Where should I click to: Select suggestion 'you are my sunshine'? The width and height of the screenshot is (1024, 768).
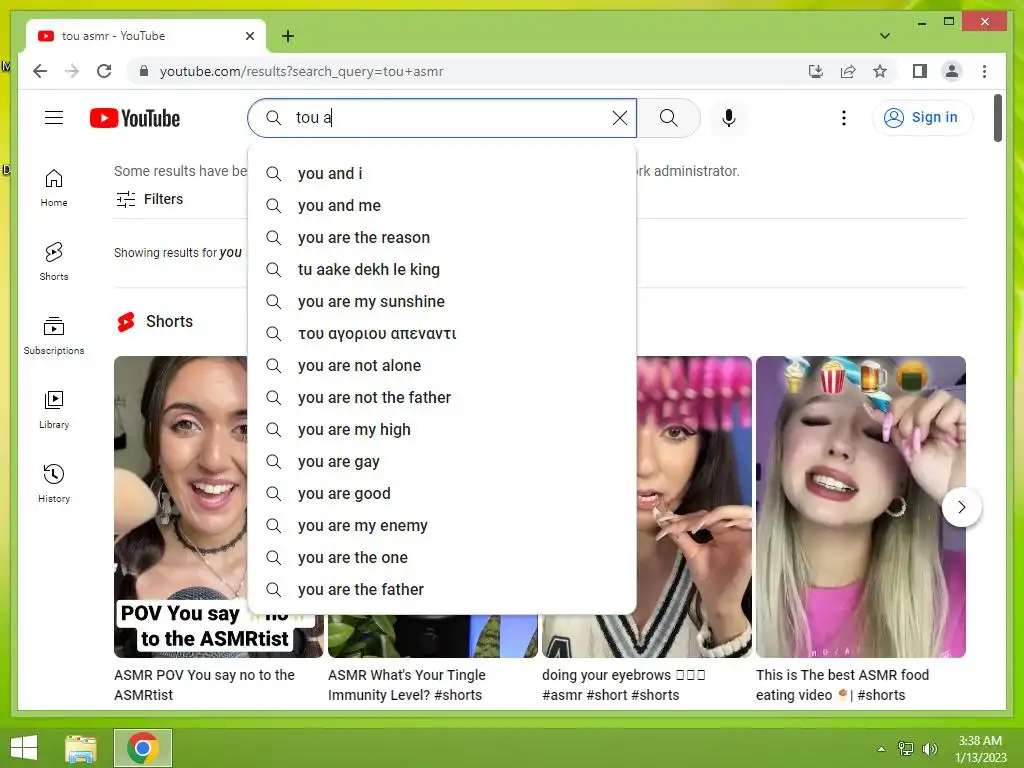[442, 302]
